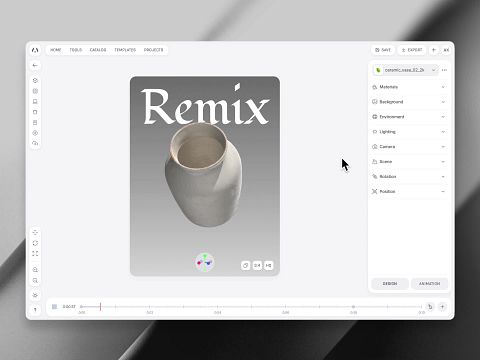
Task: Click the plus button at the timeline end
Action: (x=442, y=307)
